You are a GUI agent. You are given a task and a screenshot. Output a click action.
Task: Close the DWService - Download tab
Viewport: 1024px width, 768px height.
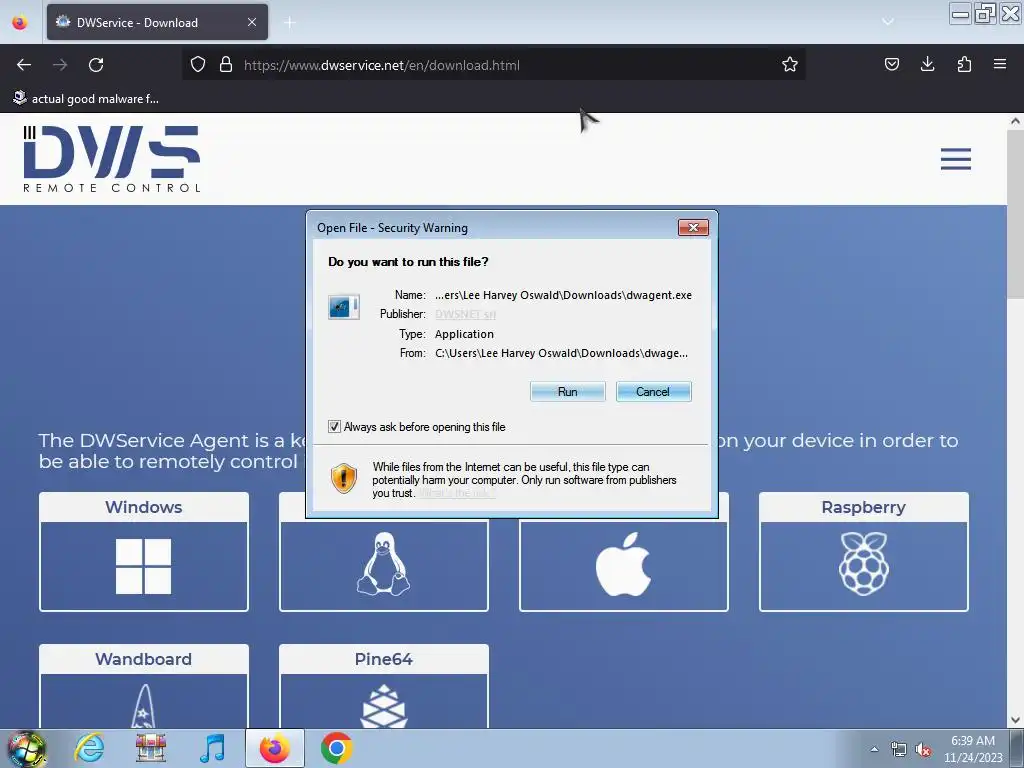252,22
